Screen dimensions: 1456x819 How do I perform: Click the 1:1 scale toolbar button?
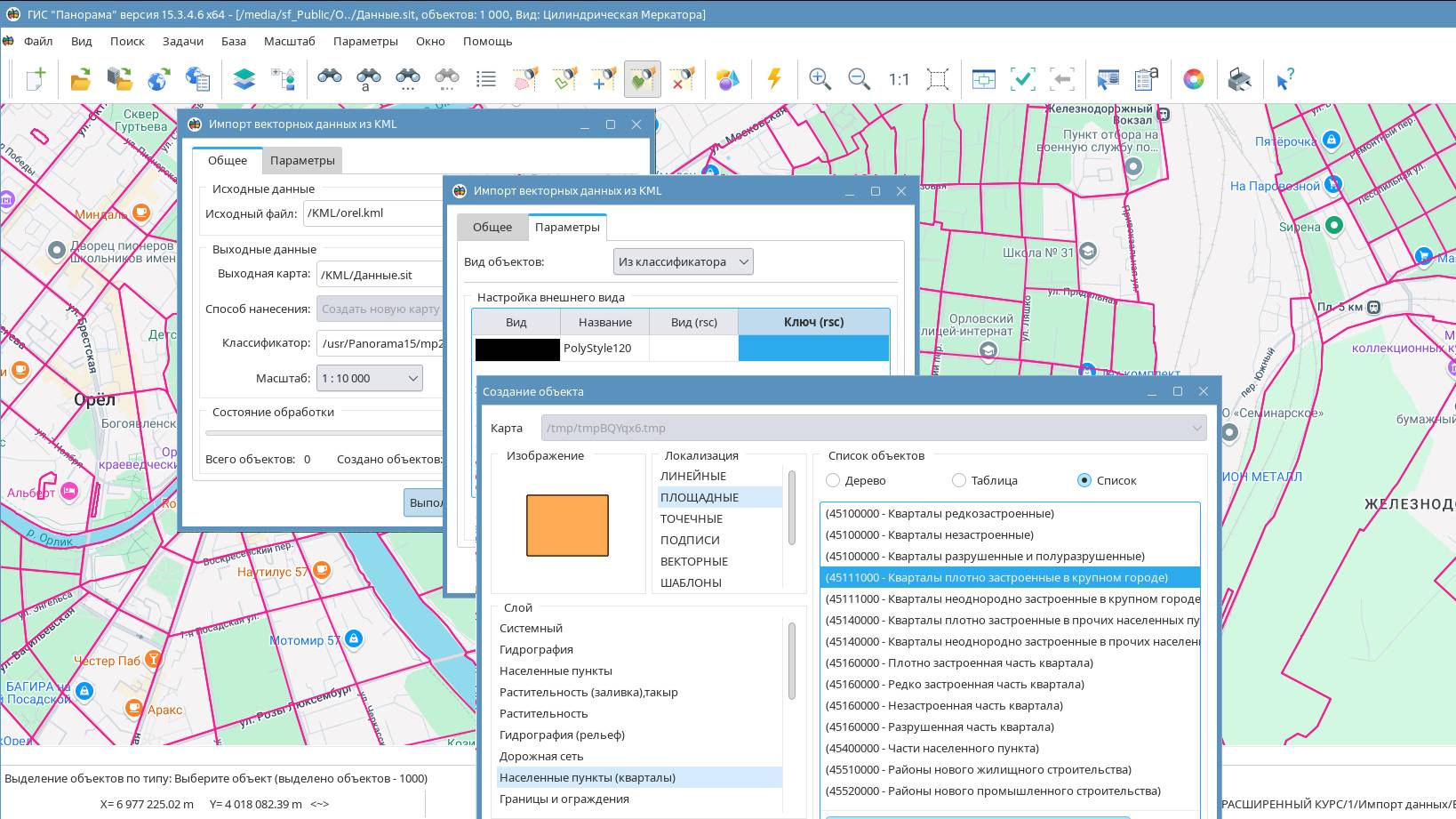[x=899, y=79]
